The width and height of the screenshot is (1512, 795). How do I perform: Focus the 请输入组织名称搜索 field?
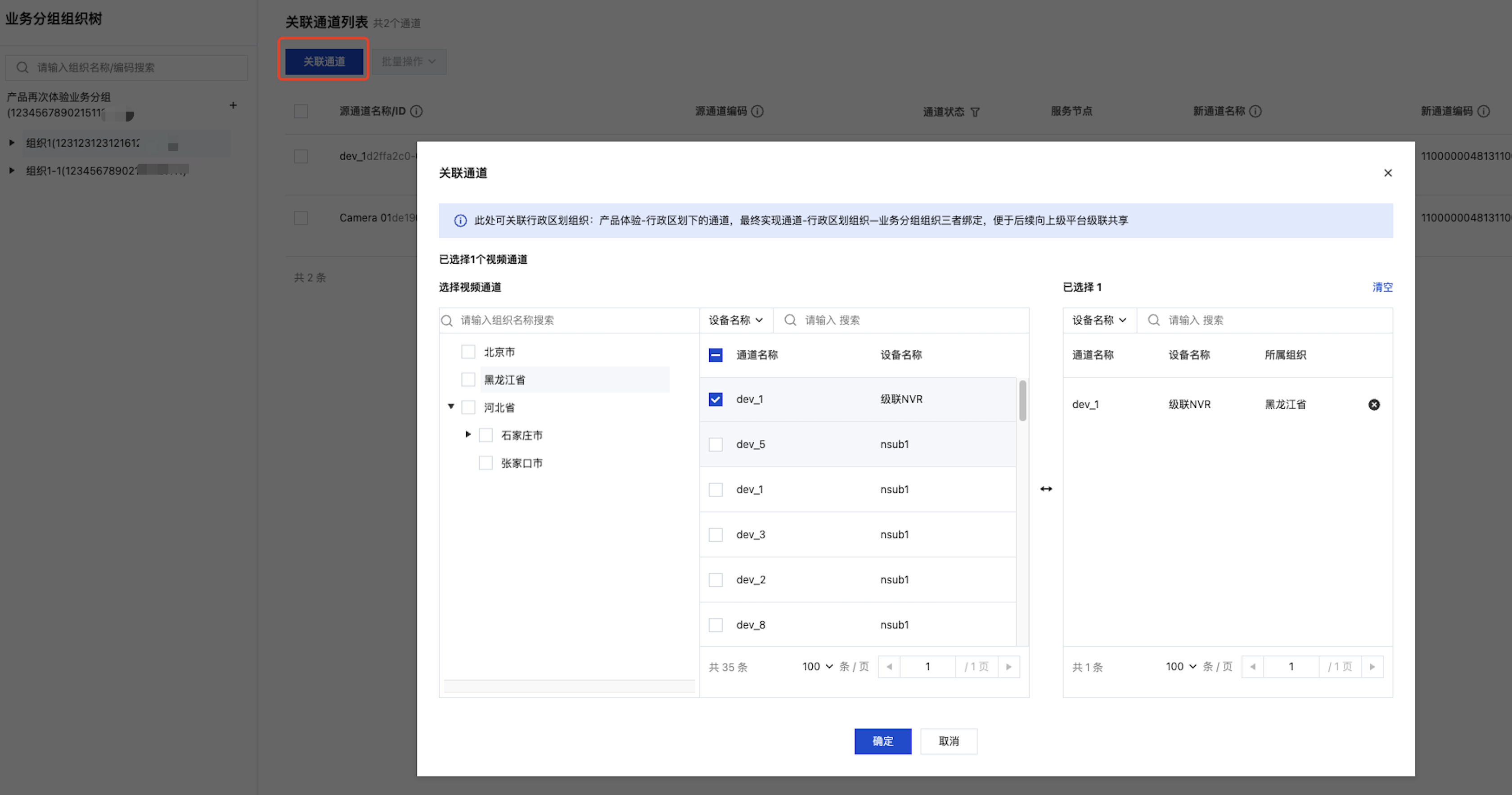coord(569,321)
